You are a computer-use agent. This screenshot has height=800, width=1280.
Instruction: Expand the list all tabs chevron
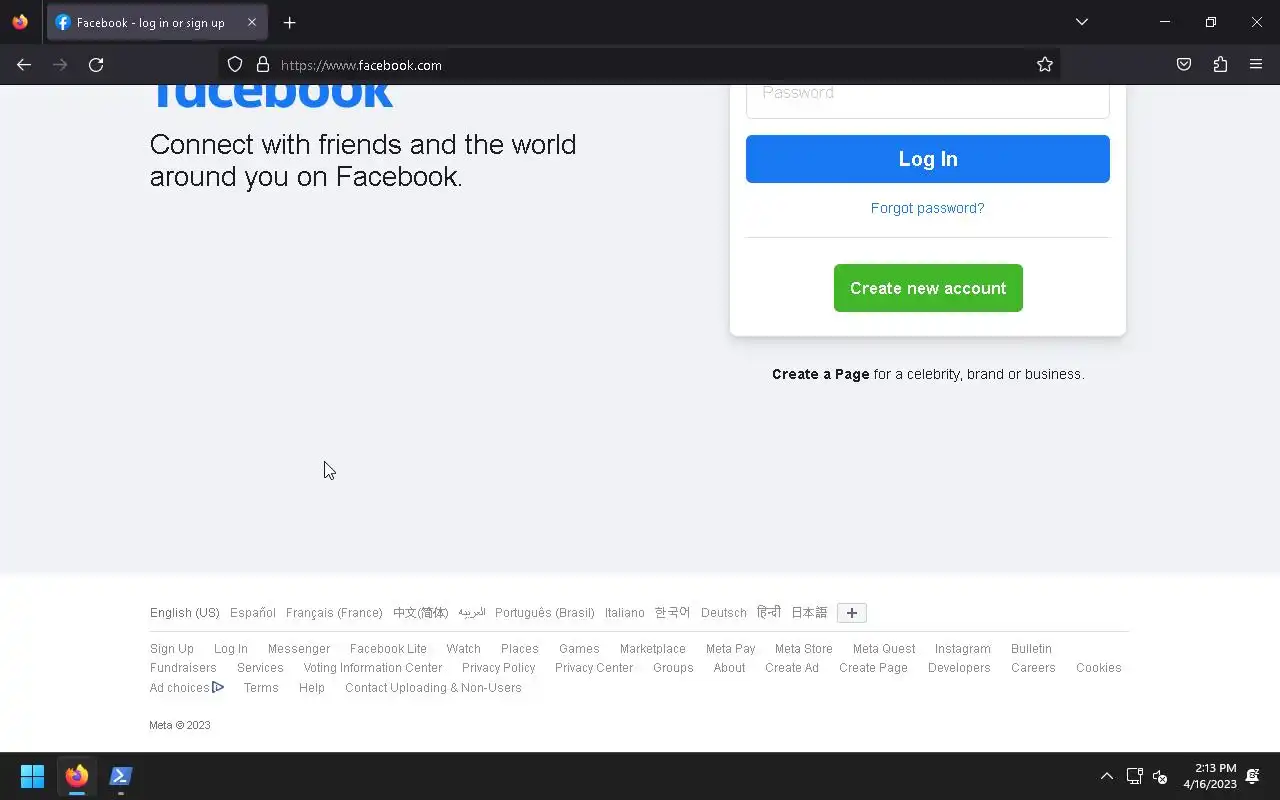1081,22
